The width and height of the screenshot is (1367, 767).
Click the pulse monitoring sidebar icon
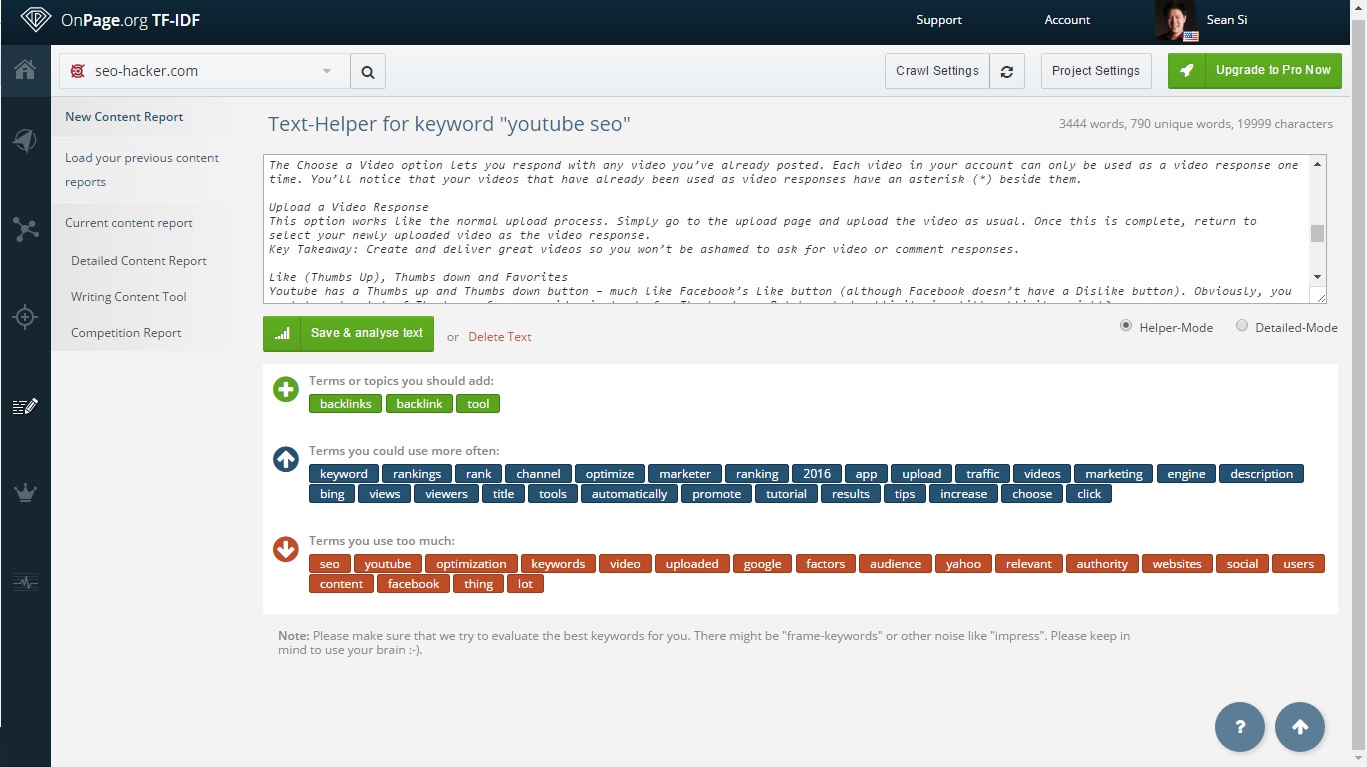pos(25,581)
